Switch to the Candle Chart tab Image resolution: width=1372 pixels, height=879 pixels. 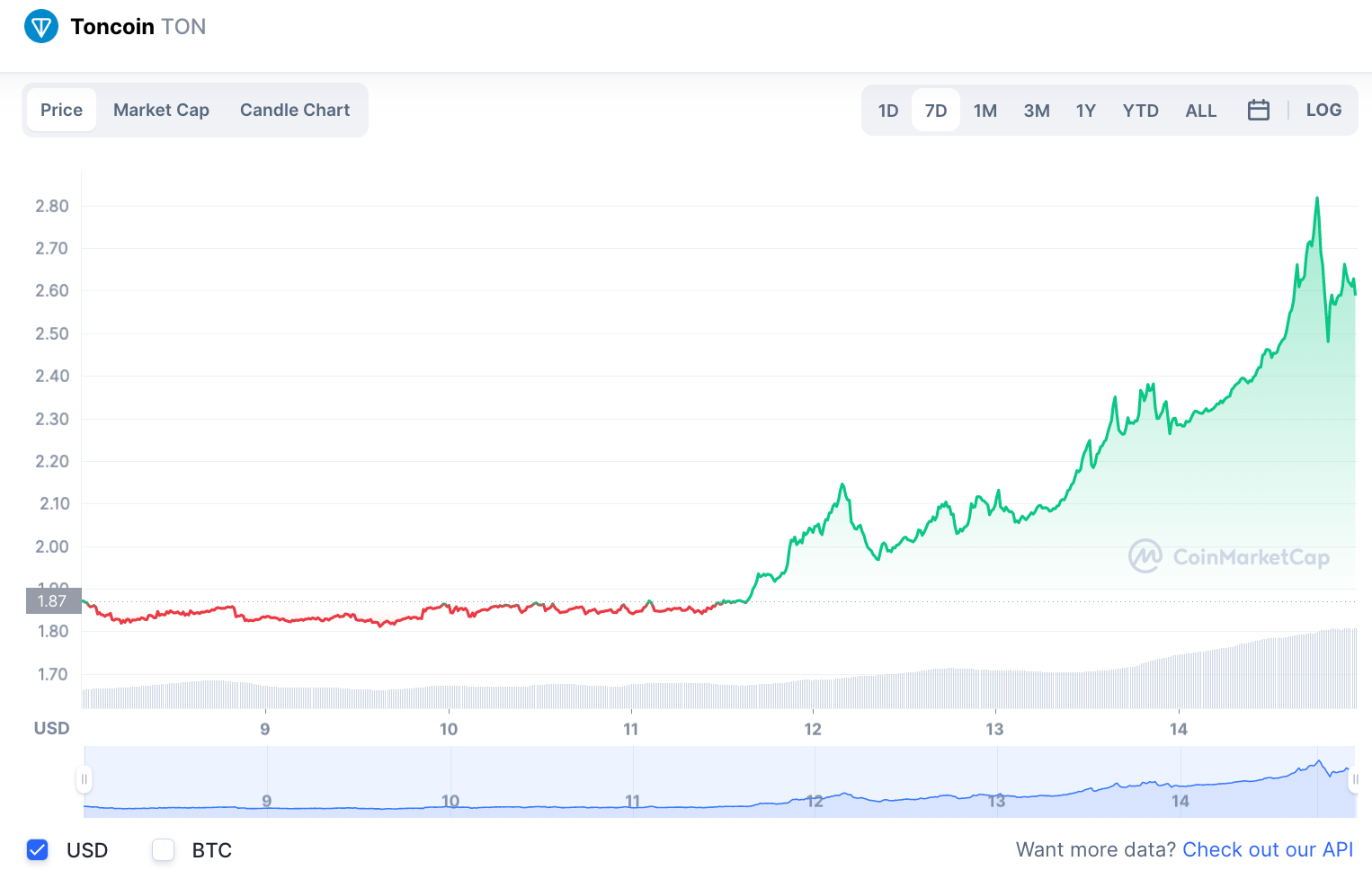point(295,110)
